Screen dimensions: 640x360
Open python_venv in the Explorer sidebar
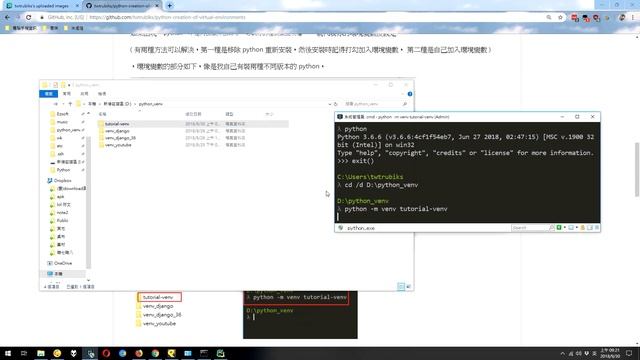tap(68, 130)
